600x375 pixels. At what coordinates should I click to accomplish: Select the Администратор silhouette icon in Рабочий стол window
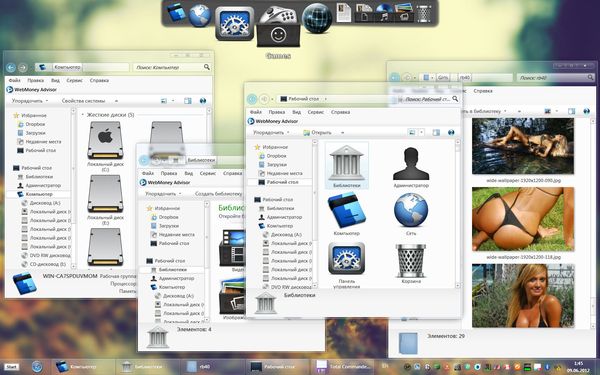(x=411, y=167)
